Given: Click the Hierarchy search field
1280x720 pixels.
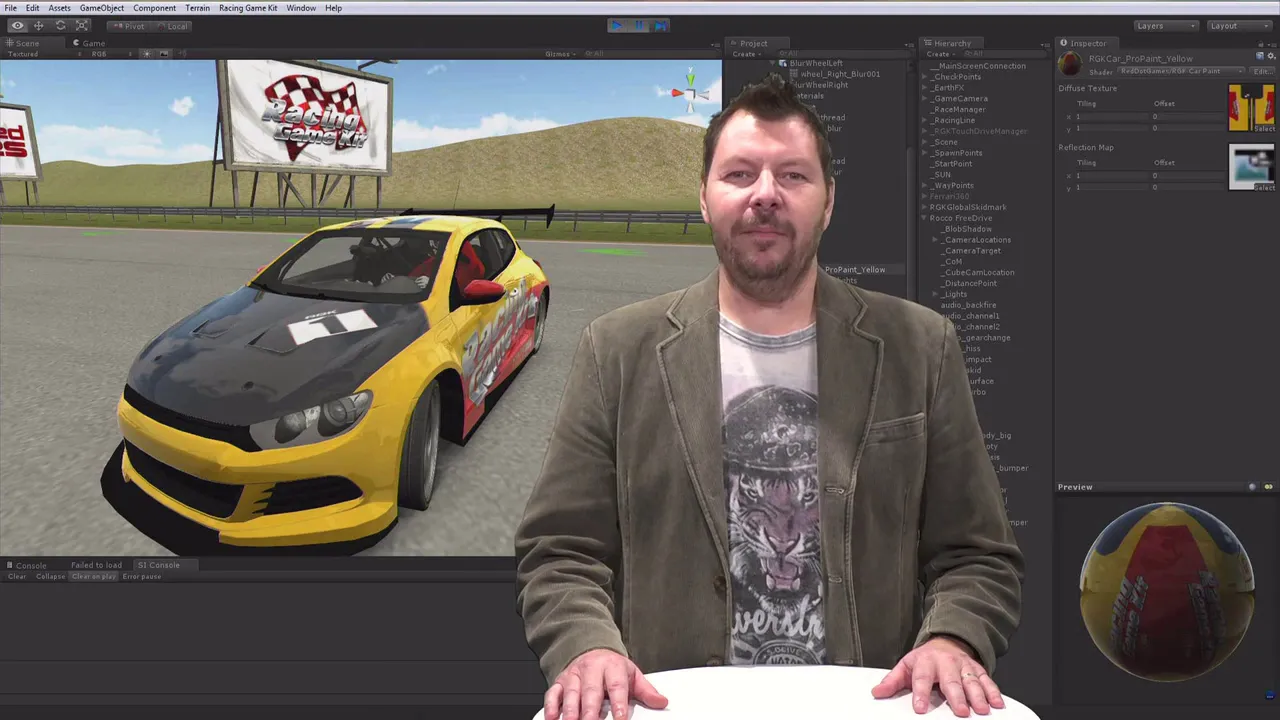Looking at the screenshot, I should (x=1005, y=54).
